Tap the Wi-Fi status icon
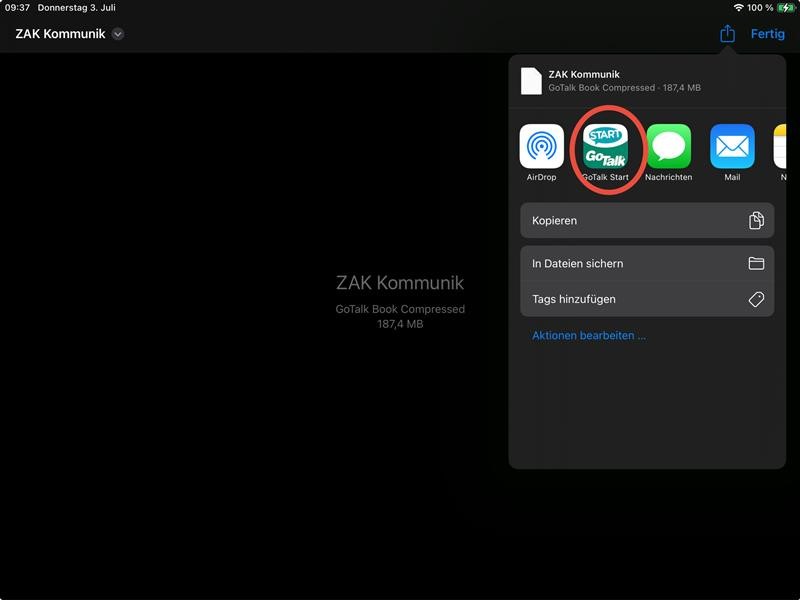800x600 pixels. click(x=738, y=8)
